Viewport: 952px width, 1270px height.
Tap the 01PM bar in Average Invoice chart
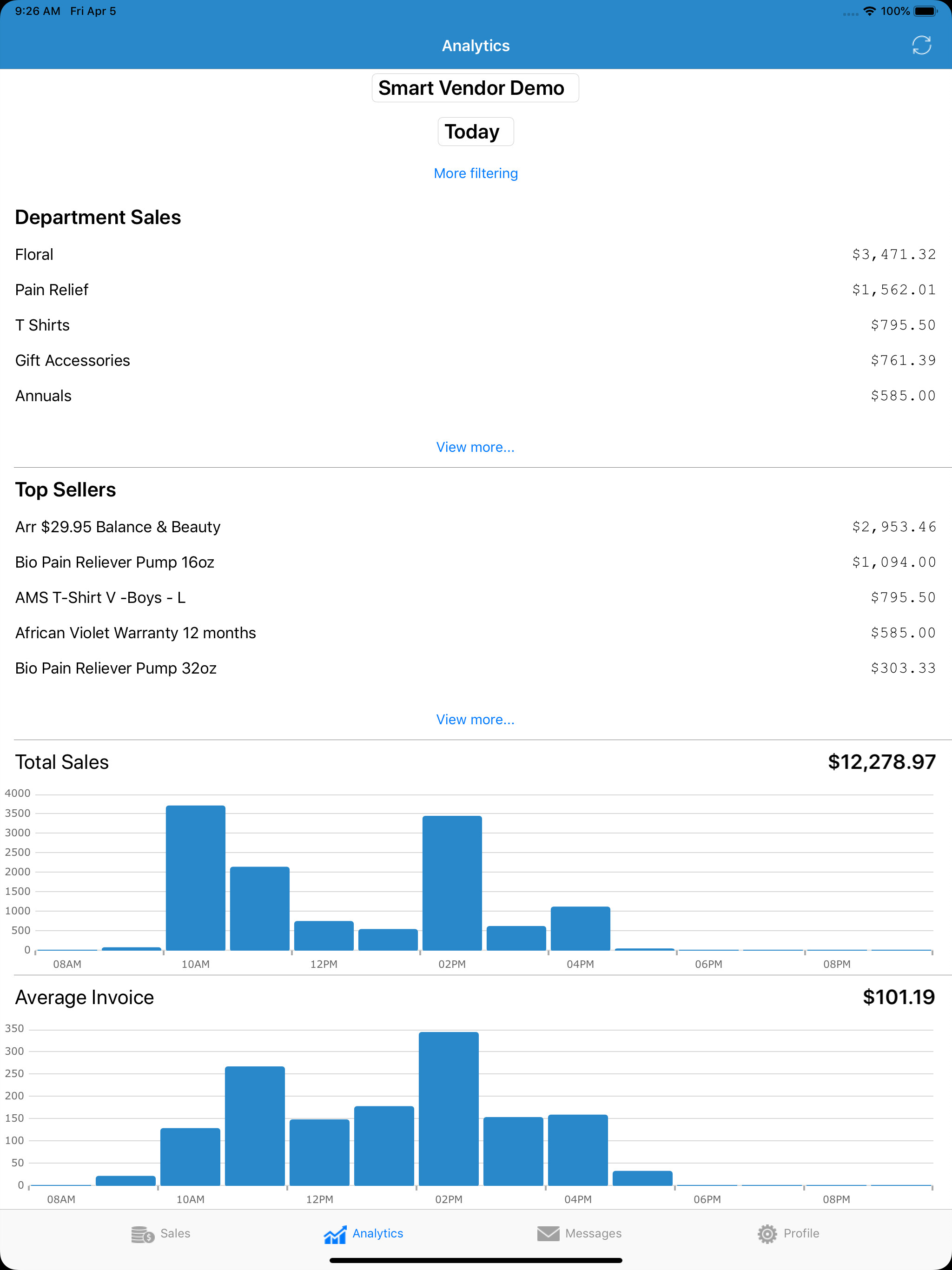[x=384, y=1145]
